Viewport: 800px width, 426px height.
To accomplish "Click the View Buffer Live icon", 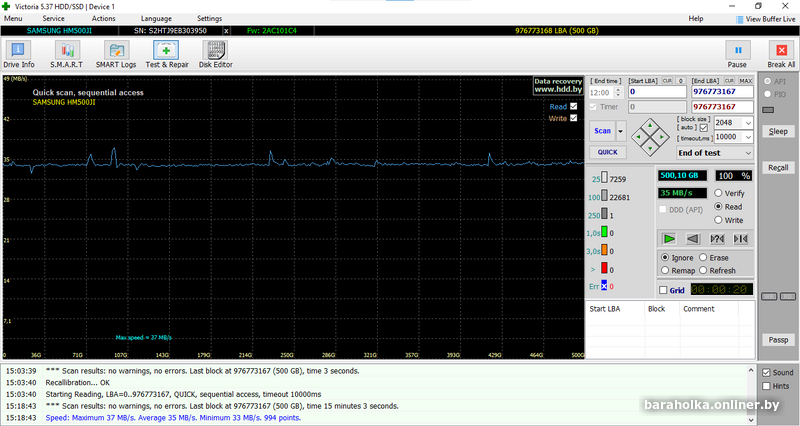I will pyautogui.click(x=739, y=19).
